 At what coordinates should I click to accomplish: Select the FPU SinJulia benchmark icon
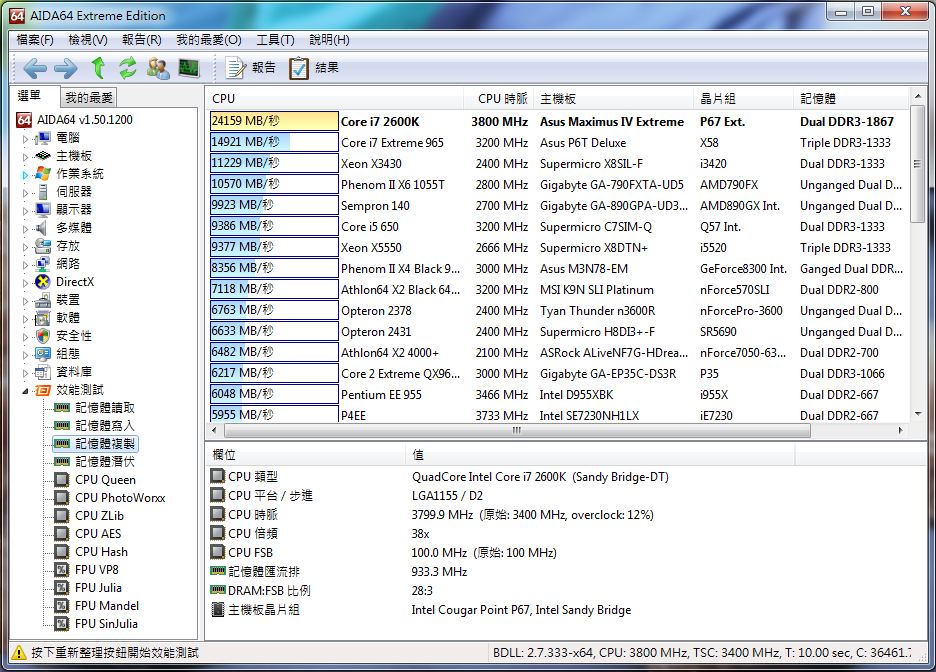click(61, 624)
